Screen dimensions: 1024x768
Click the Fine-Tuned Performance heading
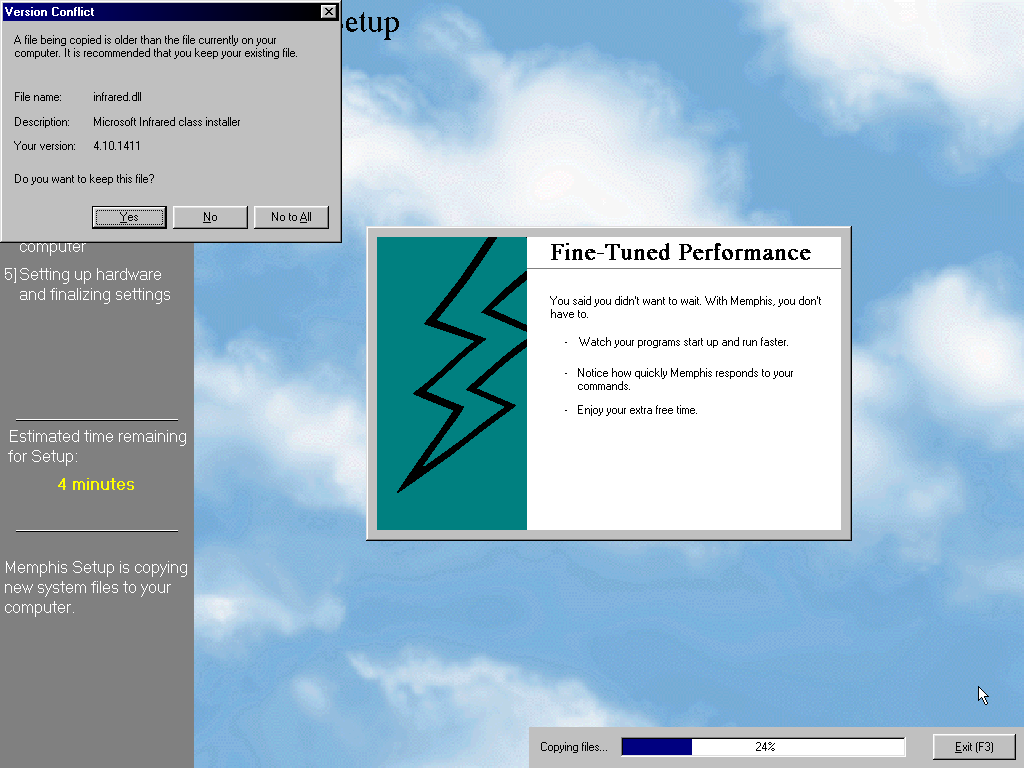(680, 252)
